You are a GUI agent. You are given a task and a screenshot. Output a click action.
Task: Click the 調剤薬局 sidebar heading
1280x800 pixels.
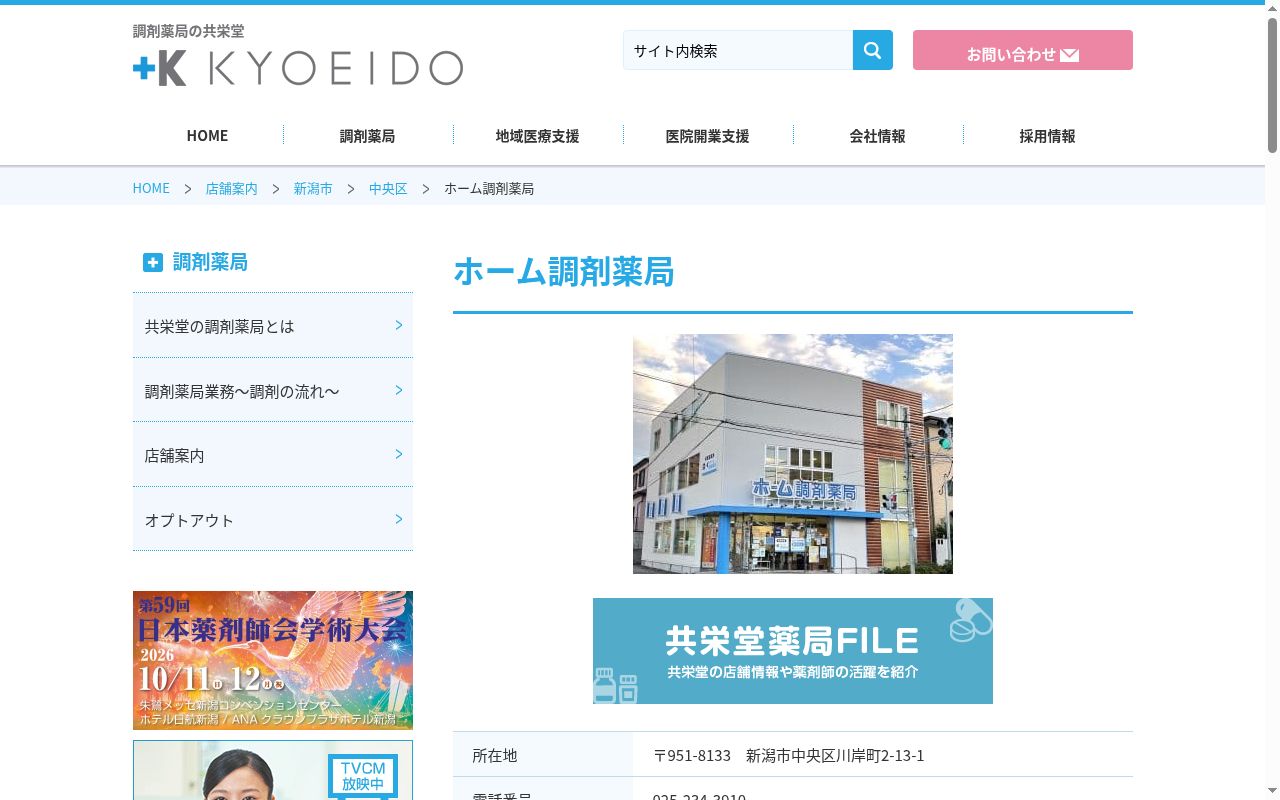click(x=210, y=262)
